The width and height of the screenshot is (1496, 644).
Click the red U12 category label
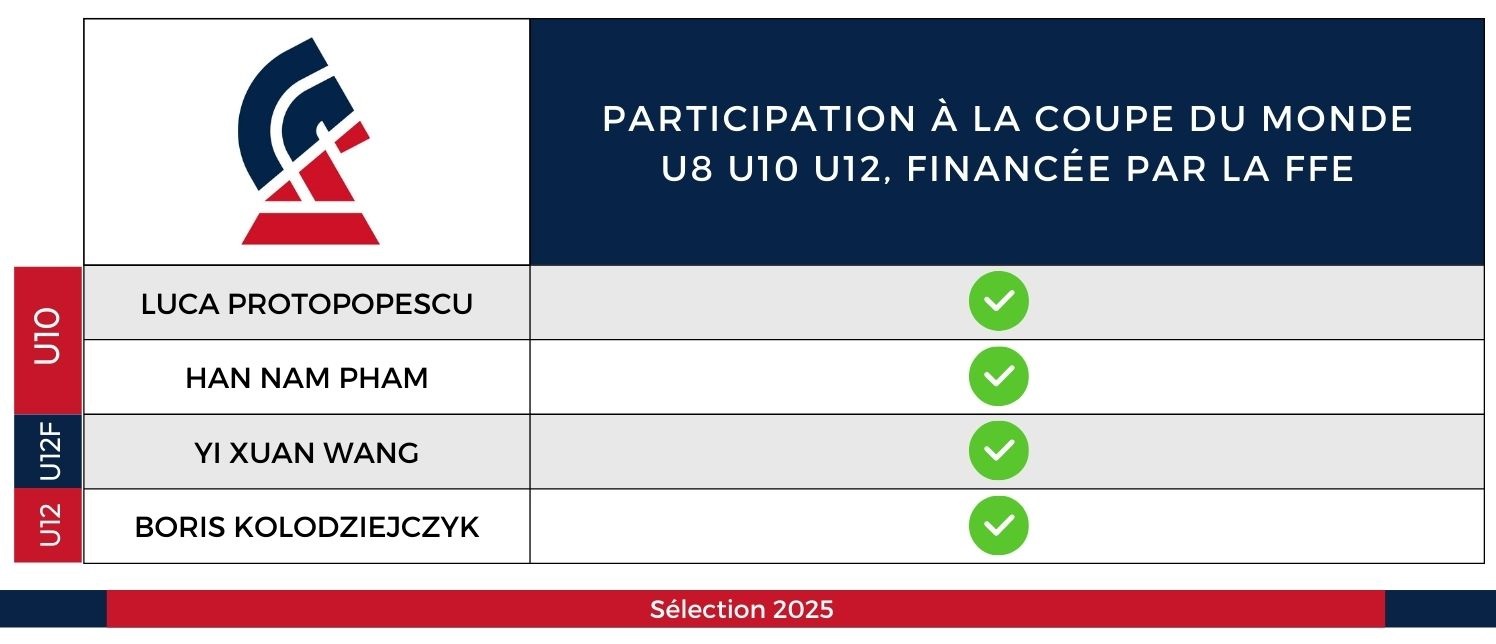tap(48, 526)
